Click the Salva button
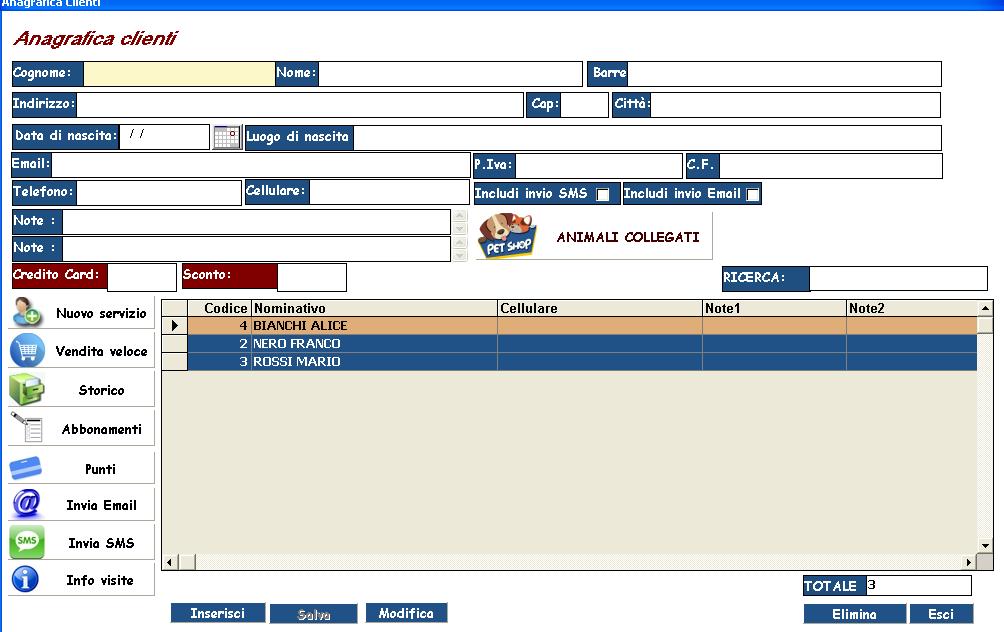Screen dimensions: 1004x632 pos(314,614)
